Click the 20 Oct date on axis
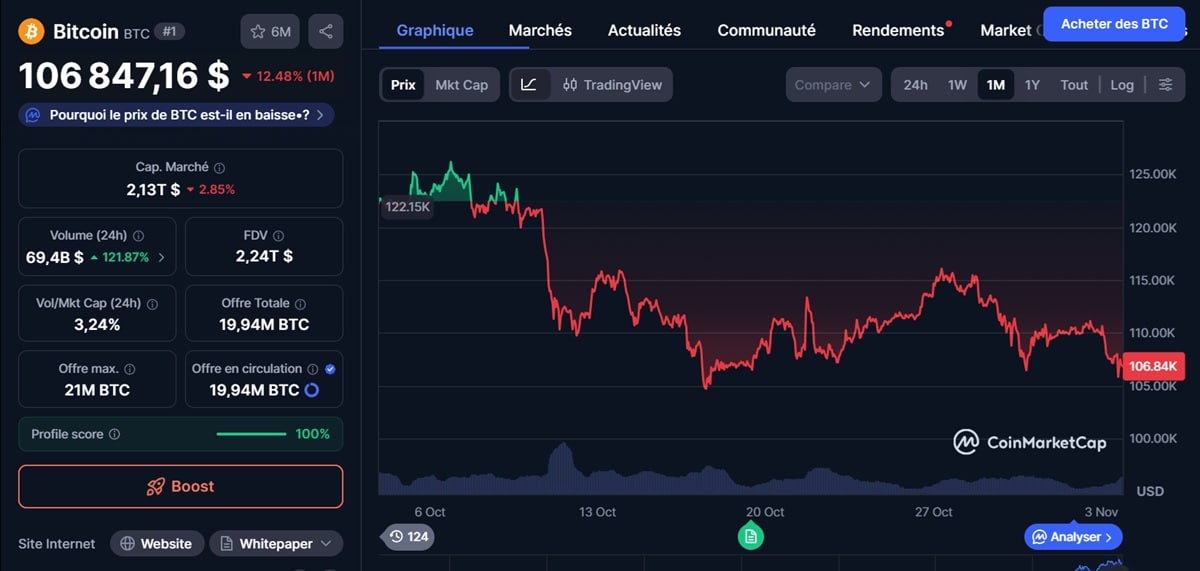Screen dimensions: 1200x571 click(766, 511)
